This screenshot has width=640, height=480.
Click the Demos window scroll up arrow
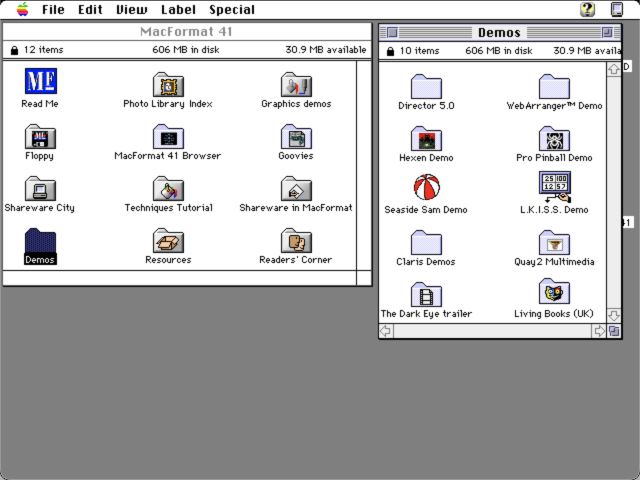613,69
